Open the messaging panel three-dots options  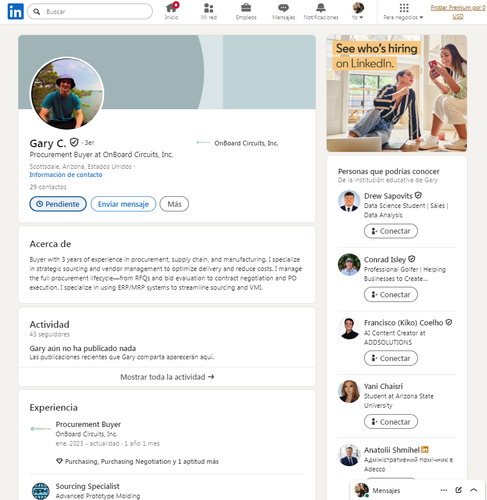click(x=443, y=490)
